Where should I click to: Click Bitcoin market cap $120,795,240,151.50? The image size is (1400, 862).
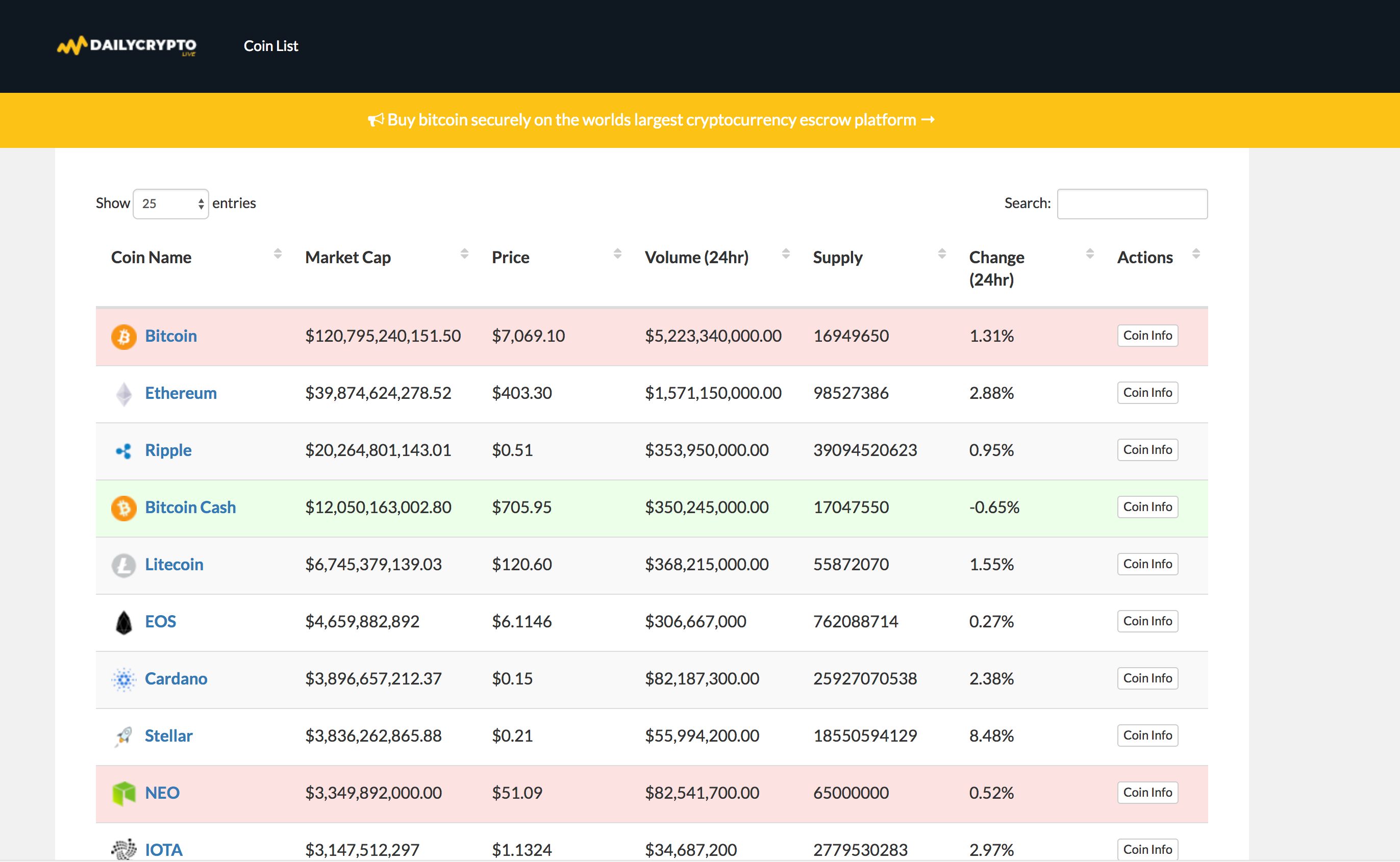point(383,336)
